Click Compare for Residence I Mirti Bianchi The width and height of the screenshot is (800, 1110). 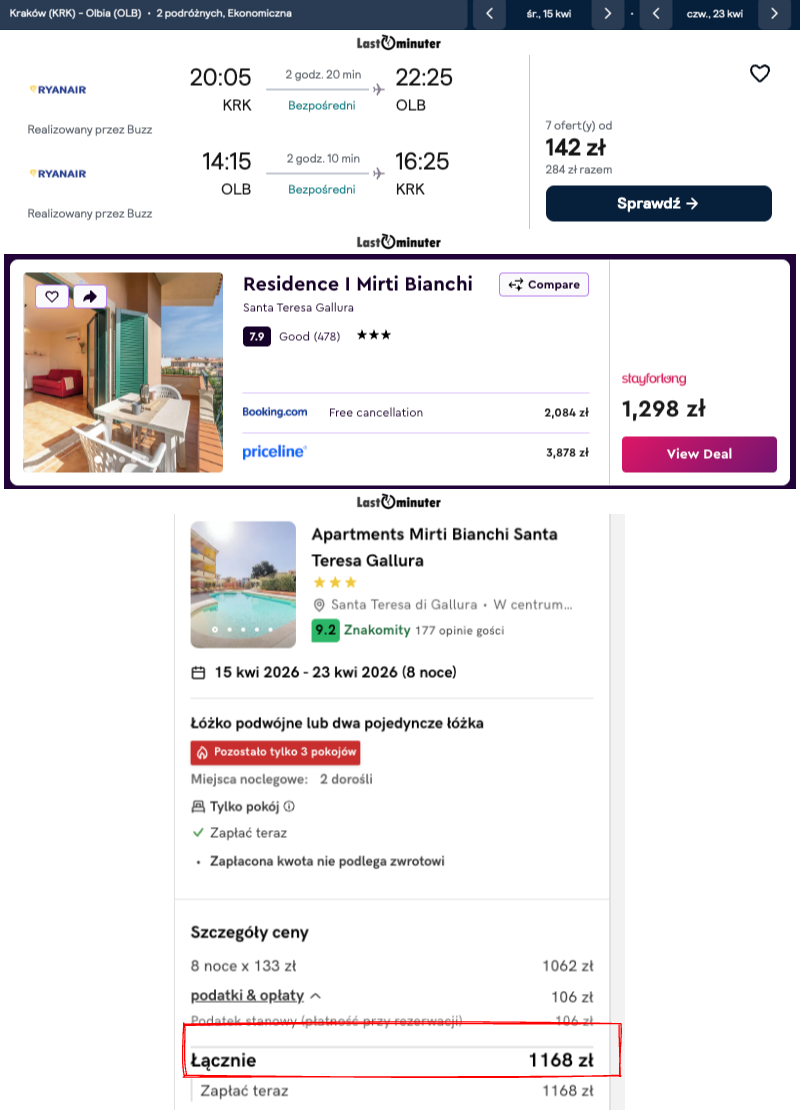point(544,285)
